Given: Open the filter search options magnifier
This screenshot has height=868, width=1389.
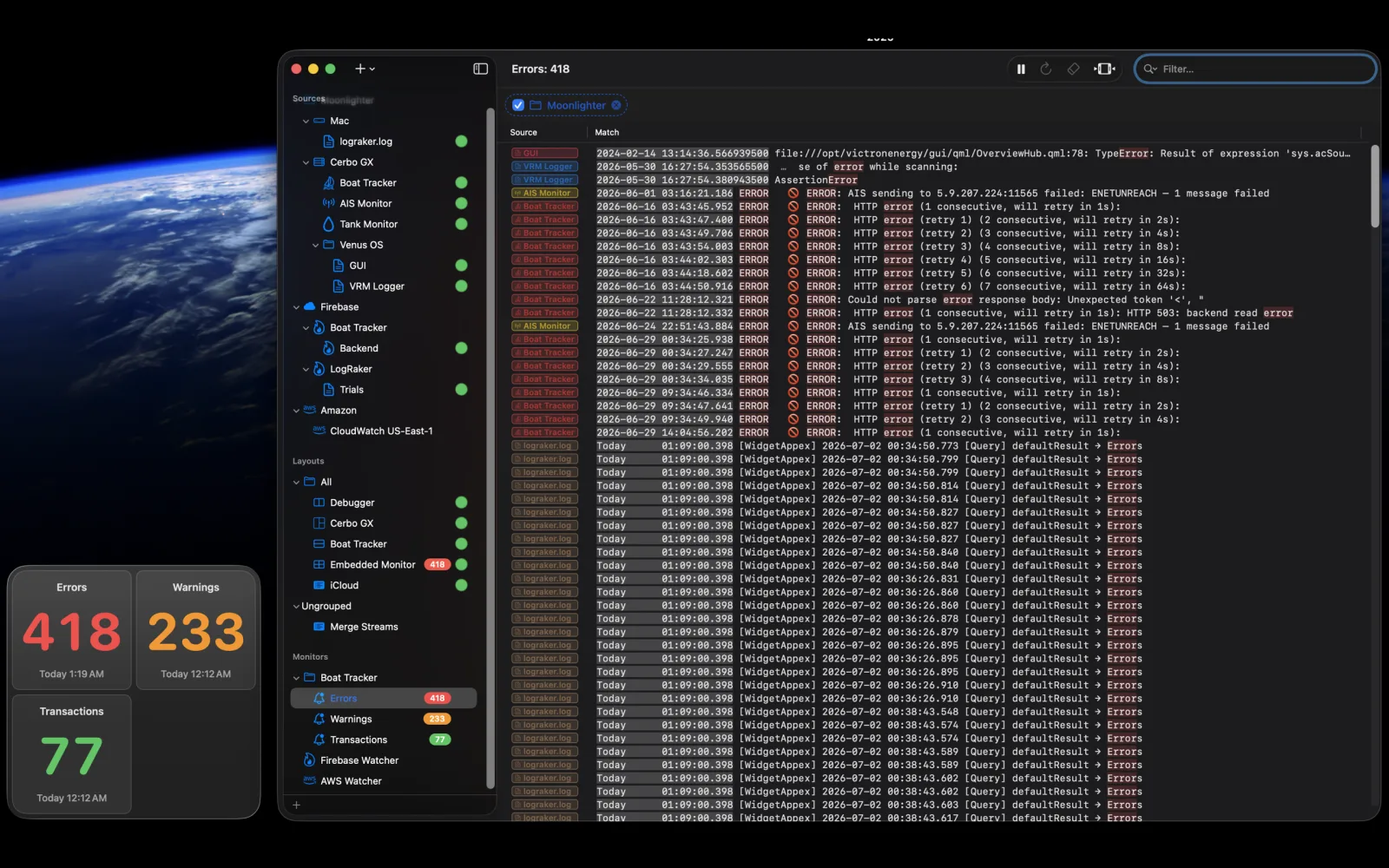Looking at the screenshot, I should (x=1150, y=69).
